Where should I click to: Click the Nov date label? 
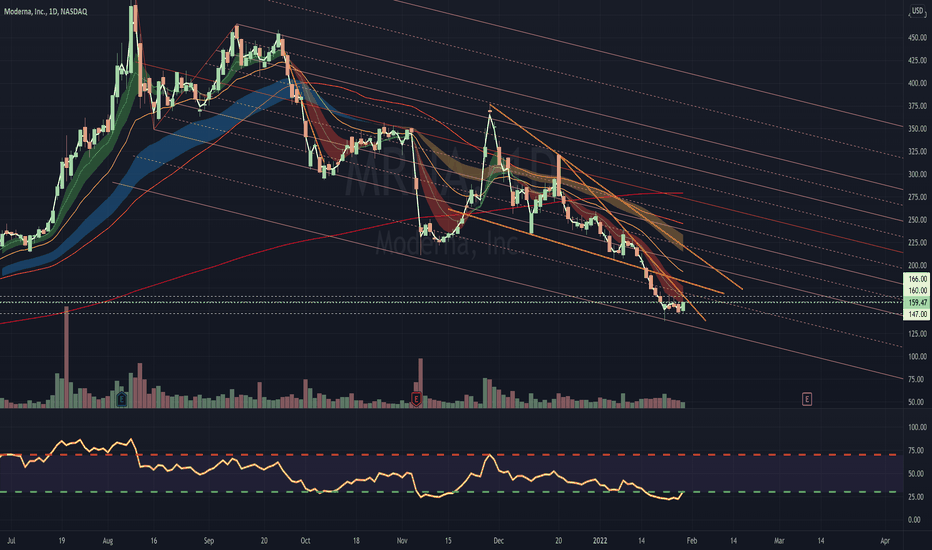click(x=402, y=541)
